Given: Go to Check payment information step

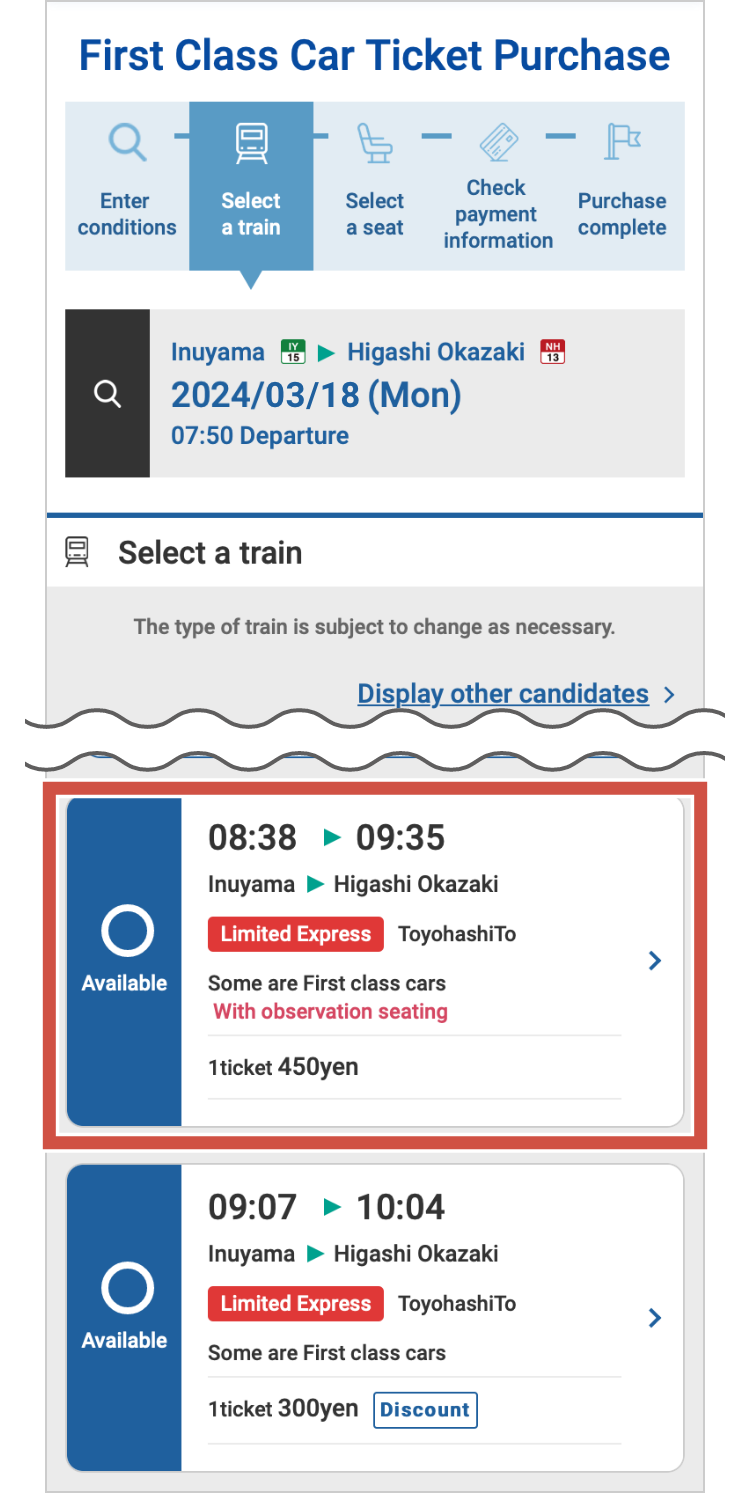Looking at the screenshot, I should (x=498, y=214).
